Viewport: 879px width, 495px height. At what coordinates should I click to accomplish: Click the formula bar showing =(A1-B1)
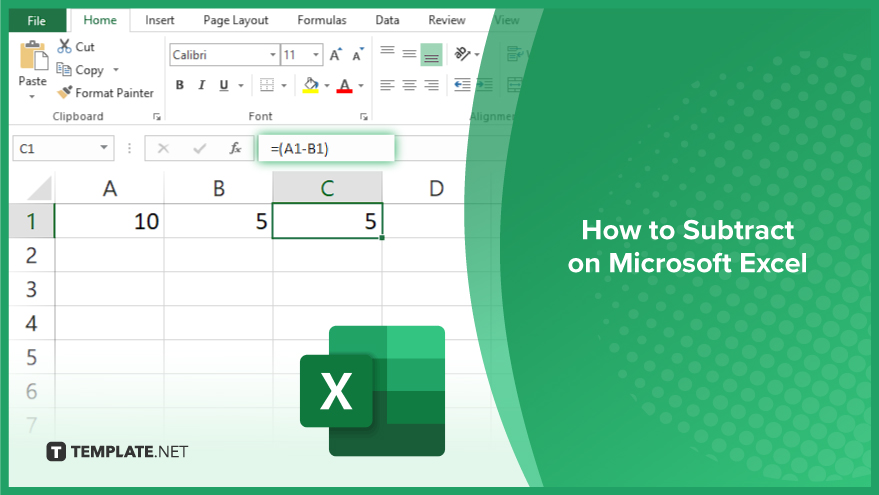326,149
